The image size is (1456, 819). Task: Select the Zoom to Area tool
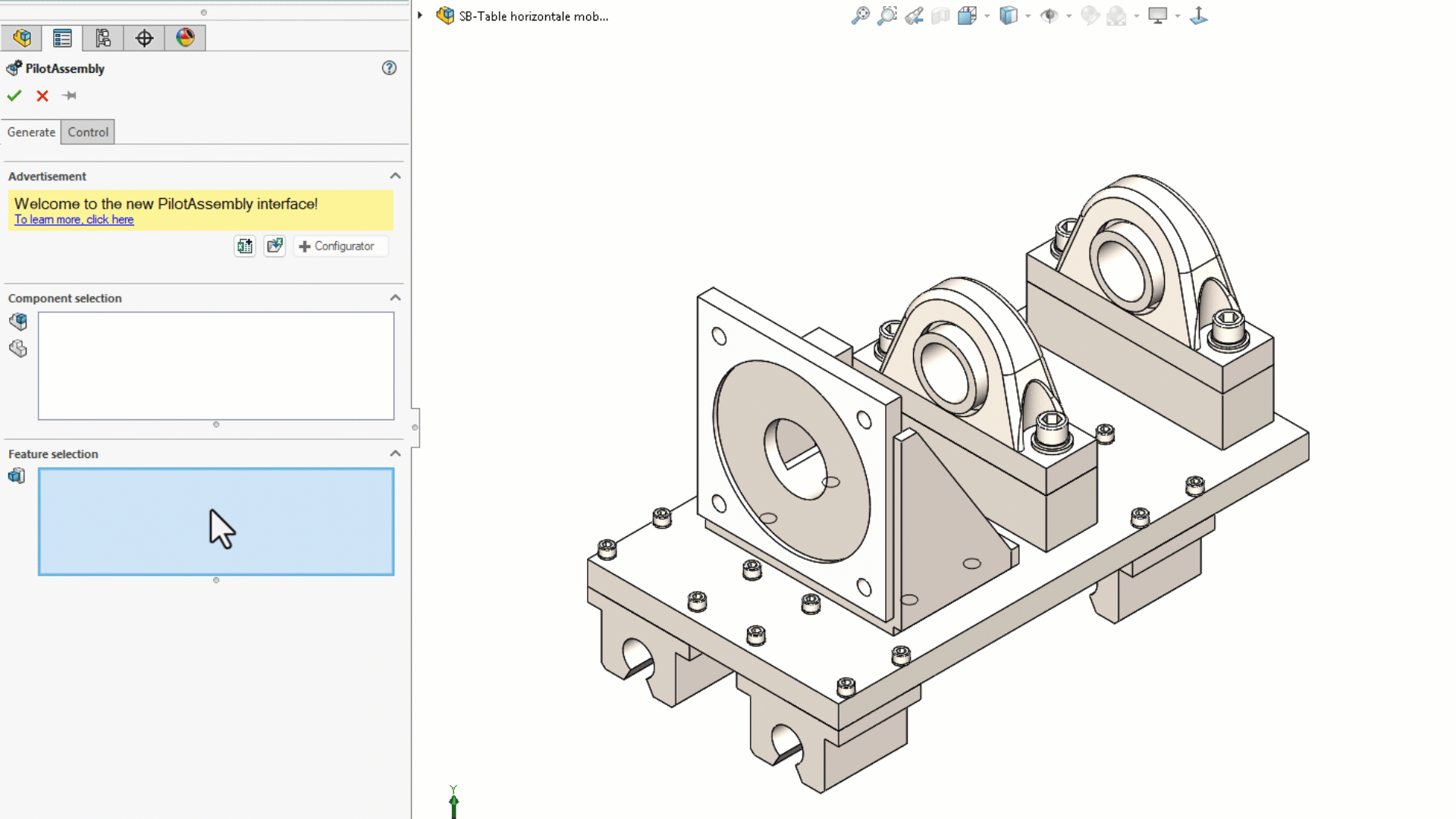point(886,16)
